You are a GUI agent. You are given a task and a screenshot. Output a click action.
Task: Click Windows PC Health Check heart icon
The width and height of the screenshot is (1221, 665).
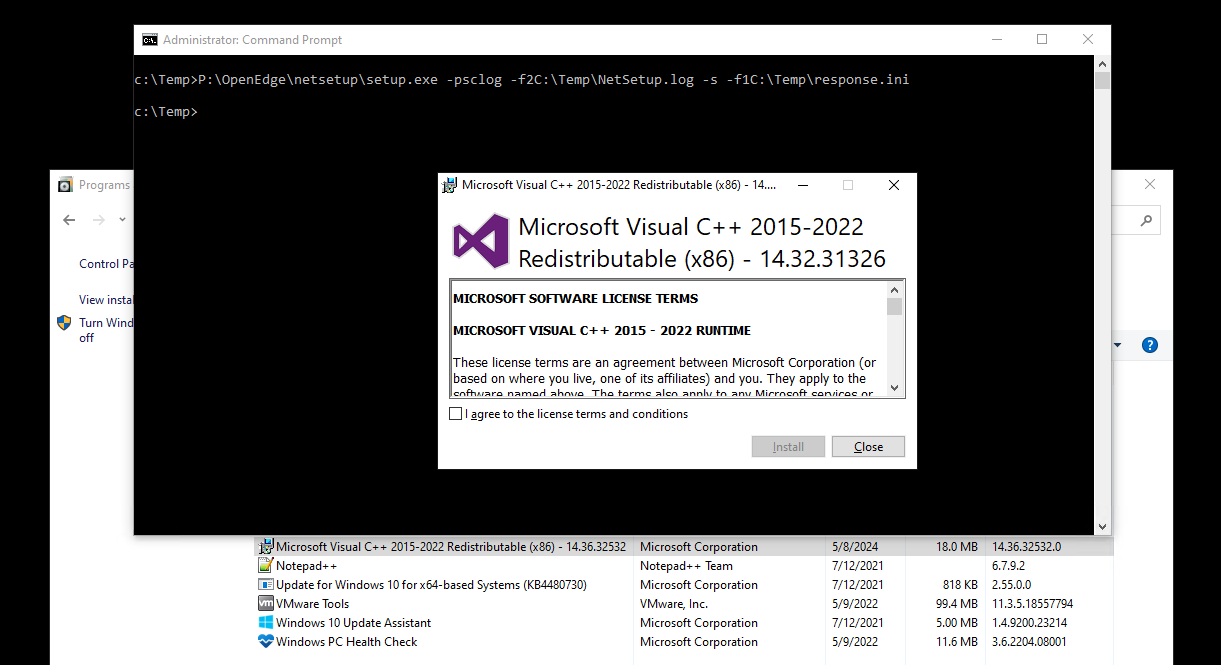tap(266, 642)
